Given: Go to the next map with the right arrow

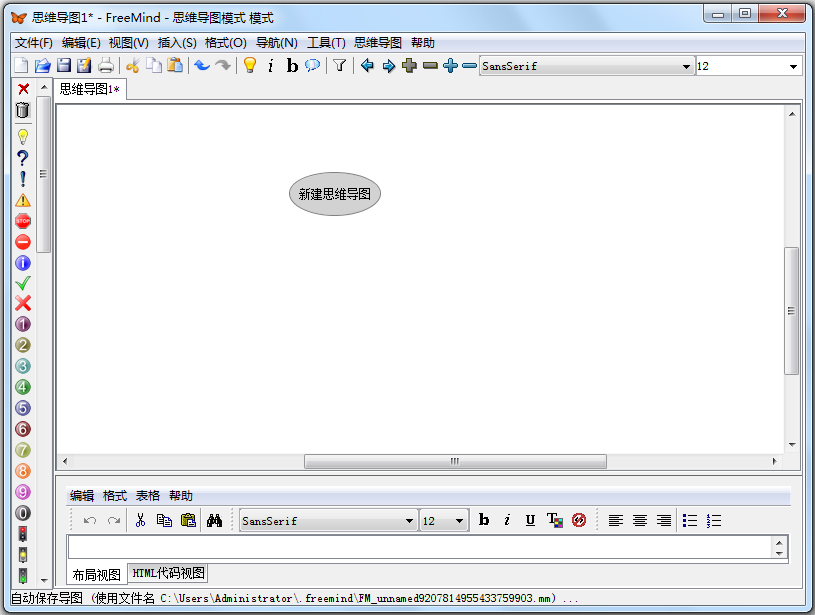Looking at the screenshot, I should [x=388, y=66].
